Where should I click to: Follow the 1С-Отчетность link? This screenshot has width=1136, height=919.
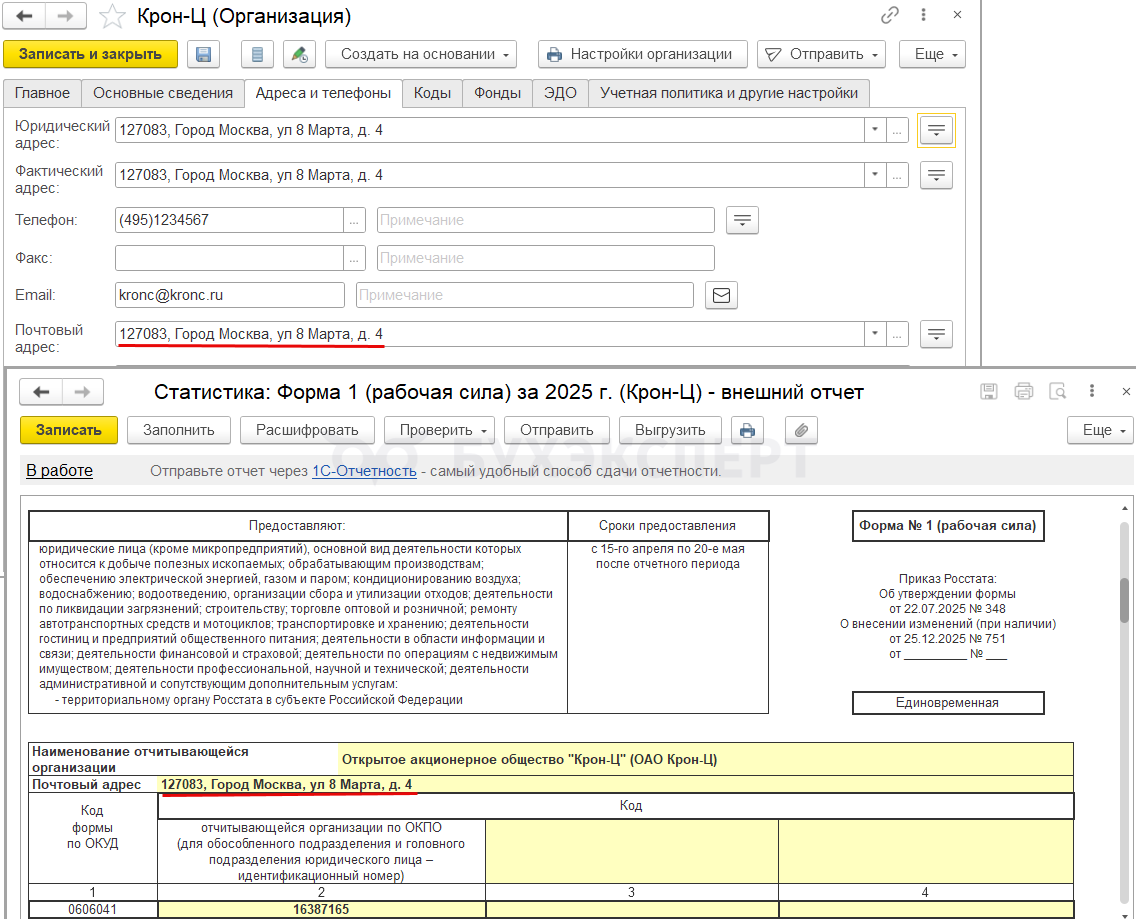pyautogui.click(x=364, y=471)
